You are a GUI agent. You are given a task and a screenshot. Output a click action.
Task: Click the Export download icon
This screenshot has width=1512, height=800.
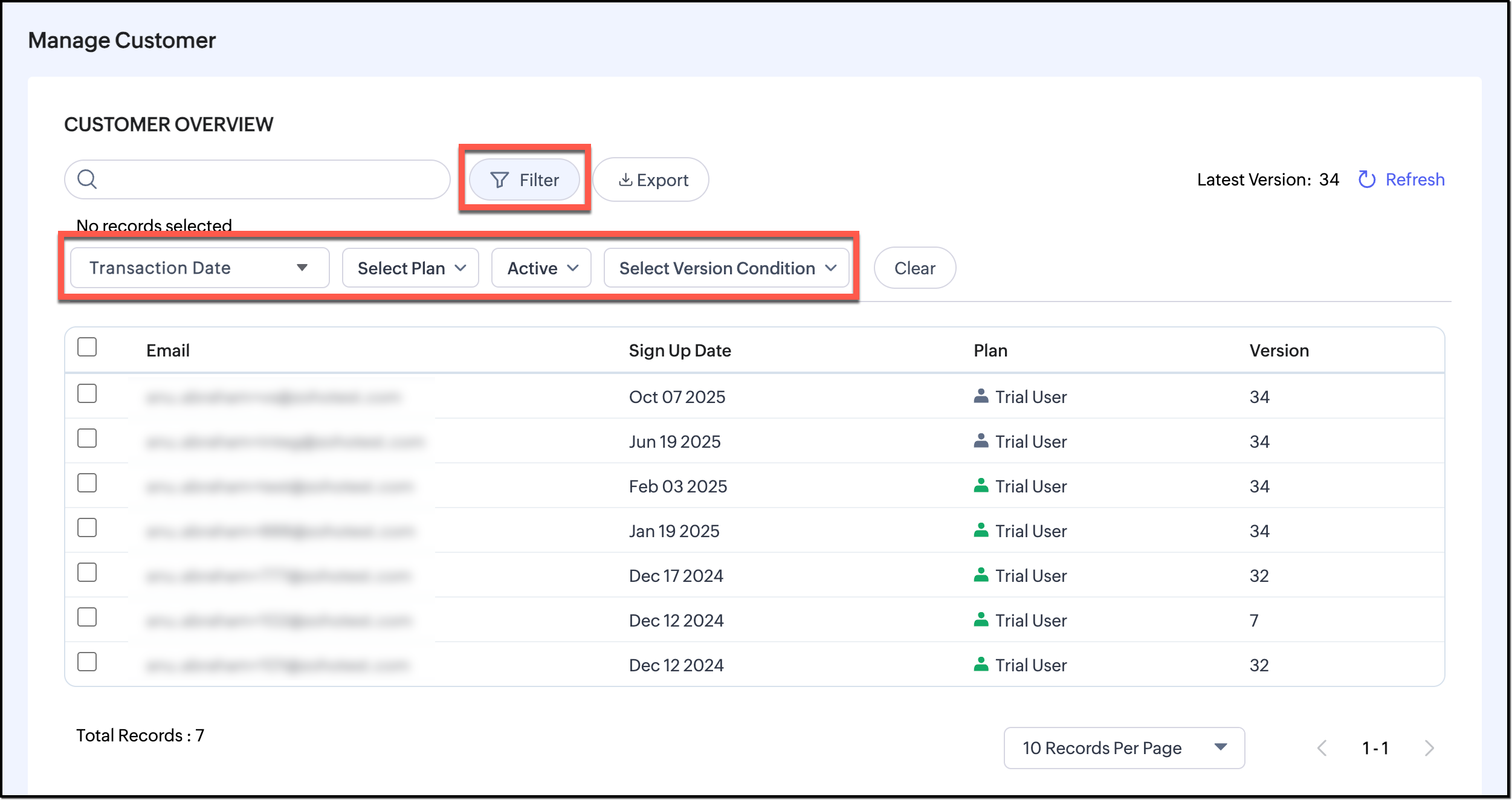pyautogui.click(x=625, y=180)
